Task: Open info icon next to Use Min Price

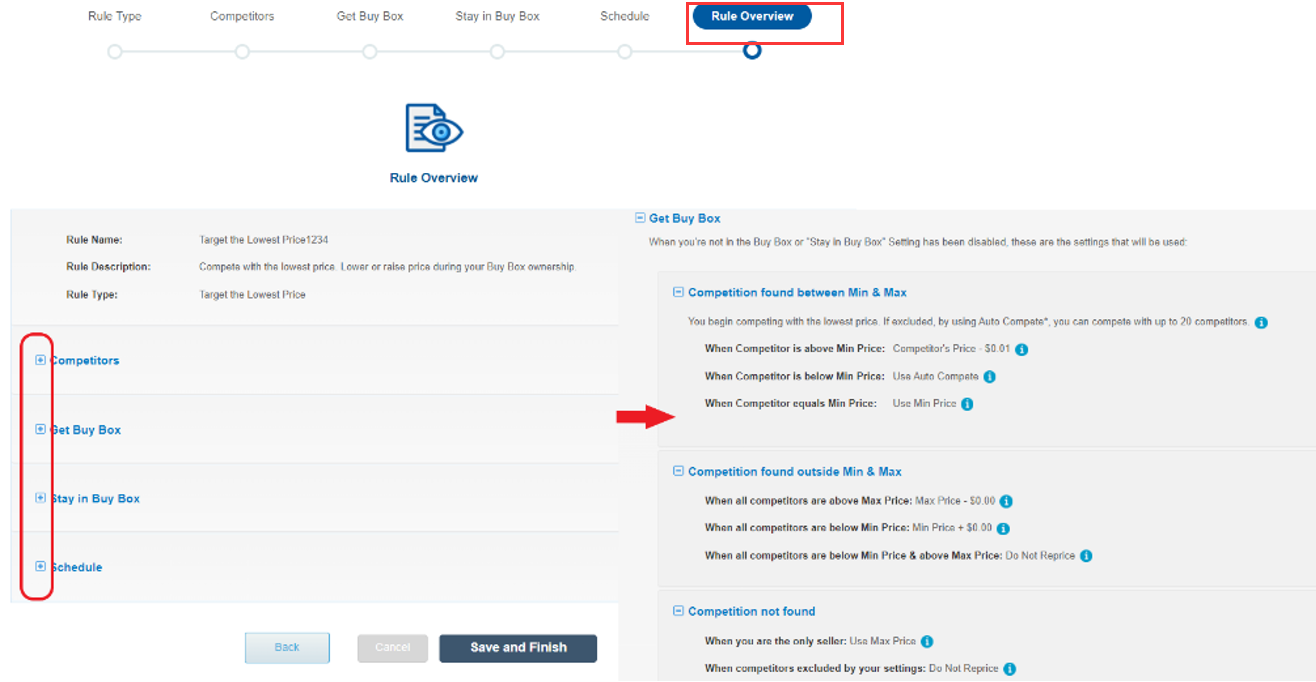Action: pos(967,404)
